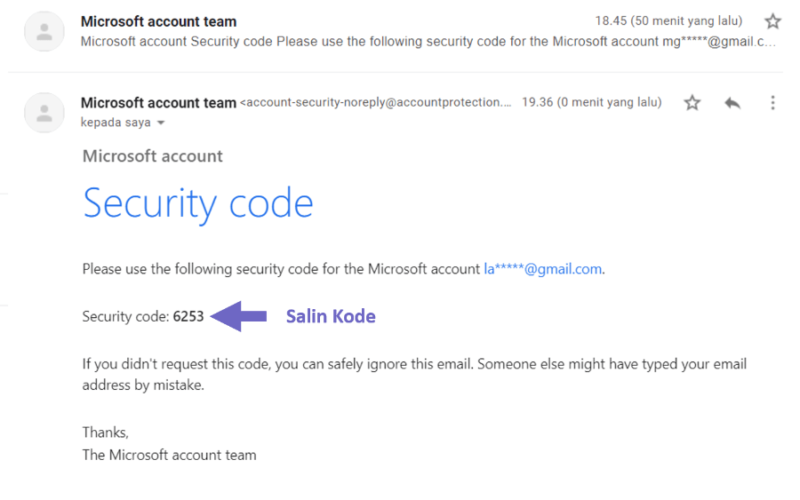800x500 pixels.
Task: Click the 'Microsoft account' header text
Action: [153, 156]
